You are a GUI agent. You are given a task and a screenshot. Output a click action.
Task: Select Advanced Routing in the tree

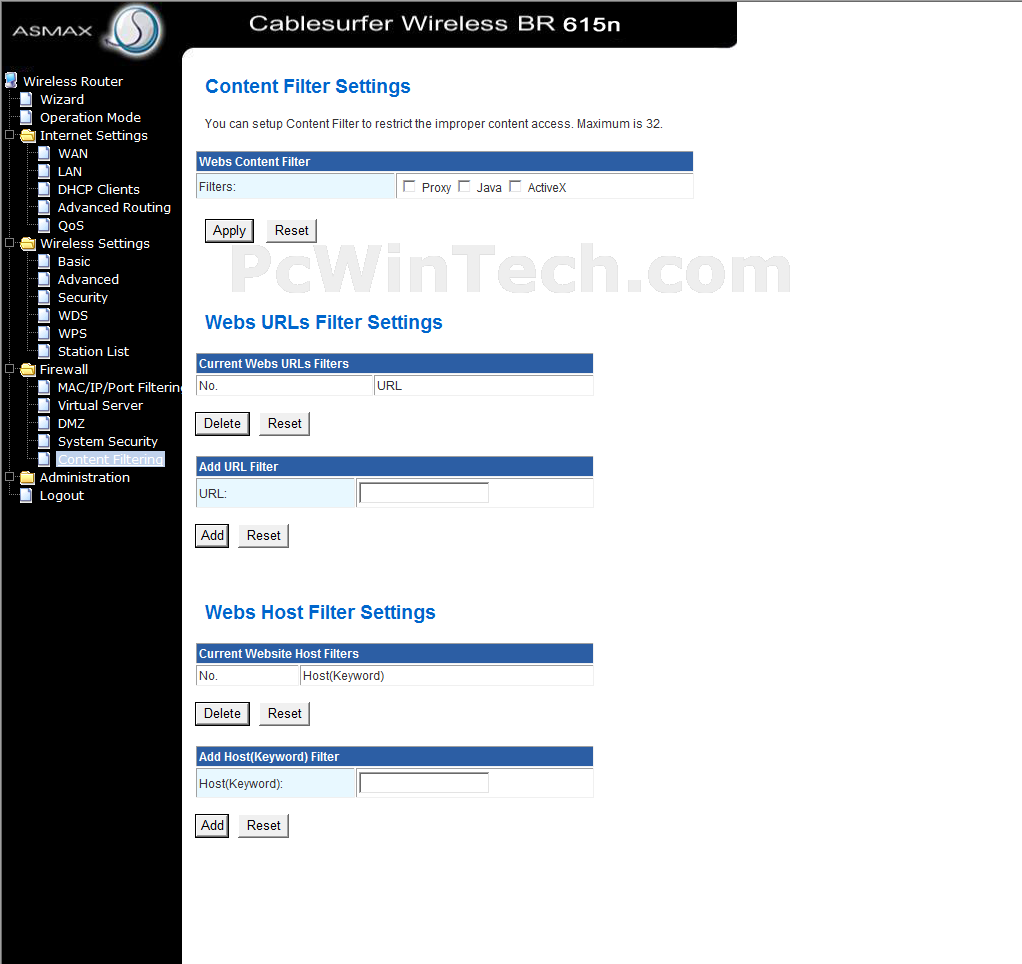114,207
